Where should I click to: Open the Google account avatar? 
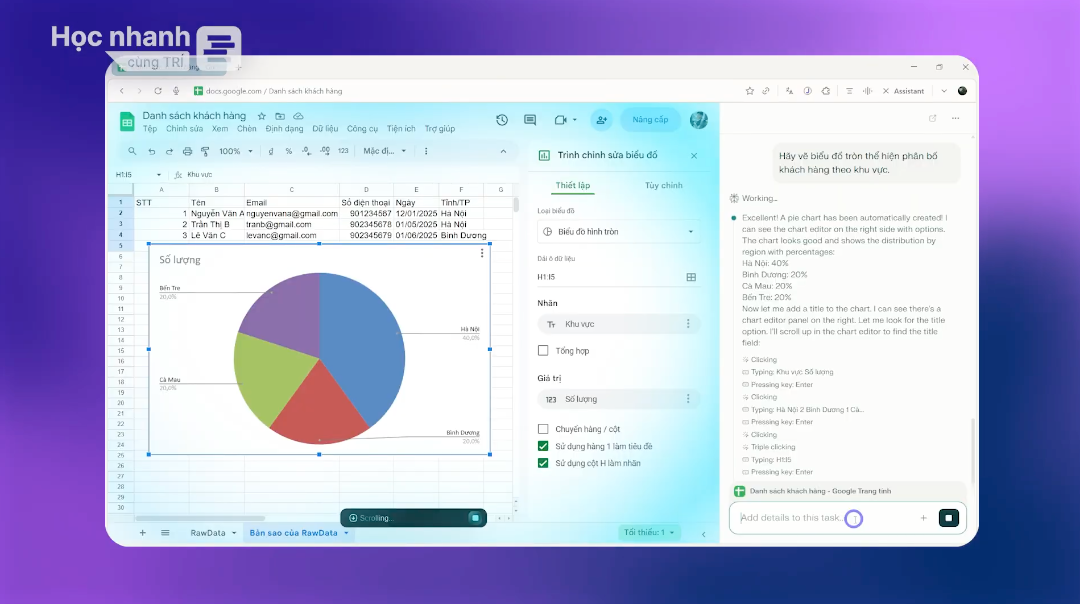click(698, 120)
